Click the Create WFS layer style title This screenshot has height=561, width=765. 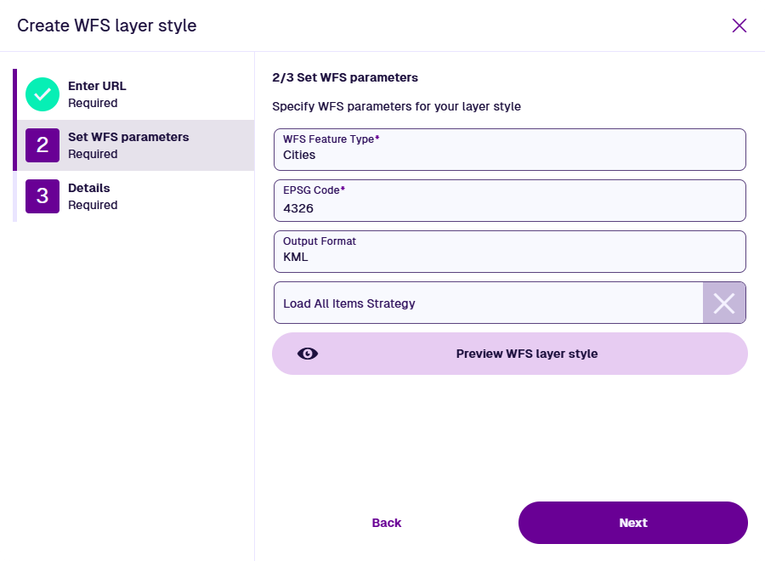pyautogui.click(x=107, y=26)
